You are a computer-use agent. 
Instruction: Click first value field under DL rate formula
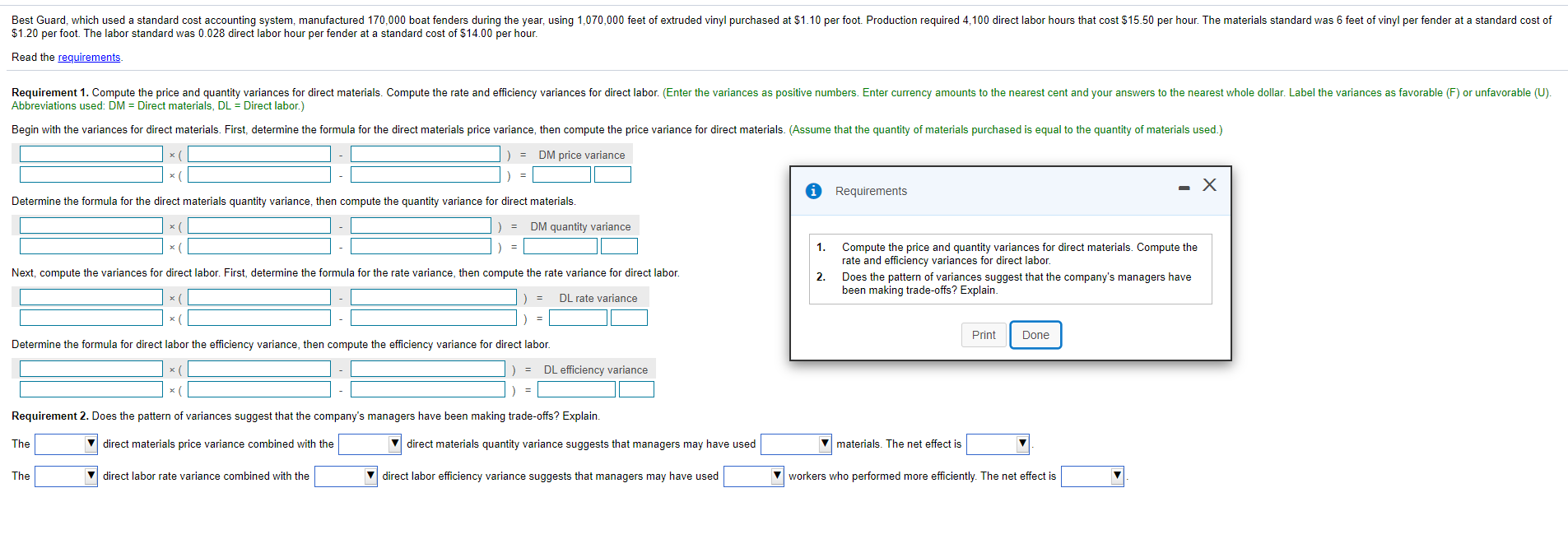click(91, 318)
